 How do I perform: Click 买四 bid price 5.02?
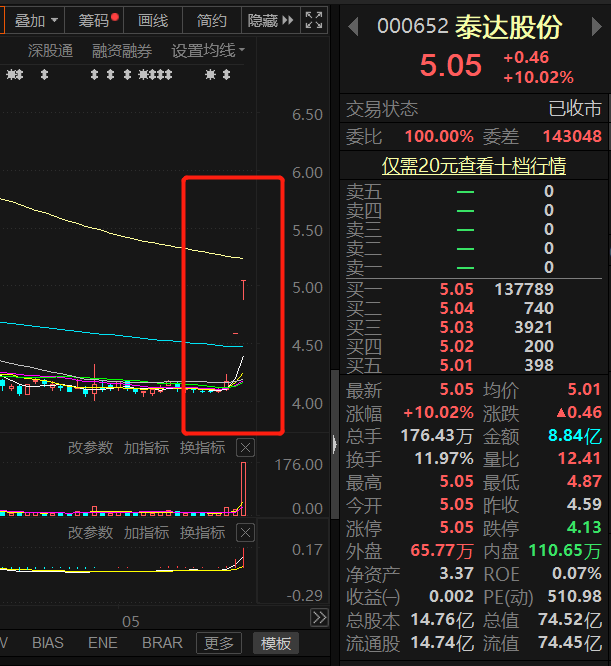[x=456, y=346]
